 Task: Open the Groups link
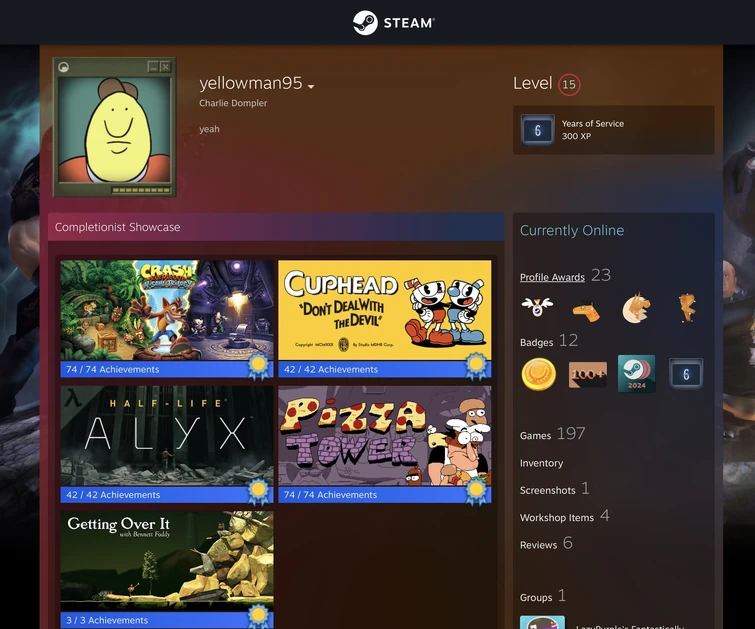coord(536,597)
